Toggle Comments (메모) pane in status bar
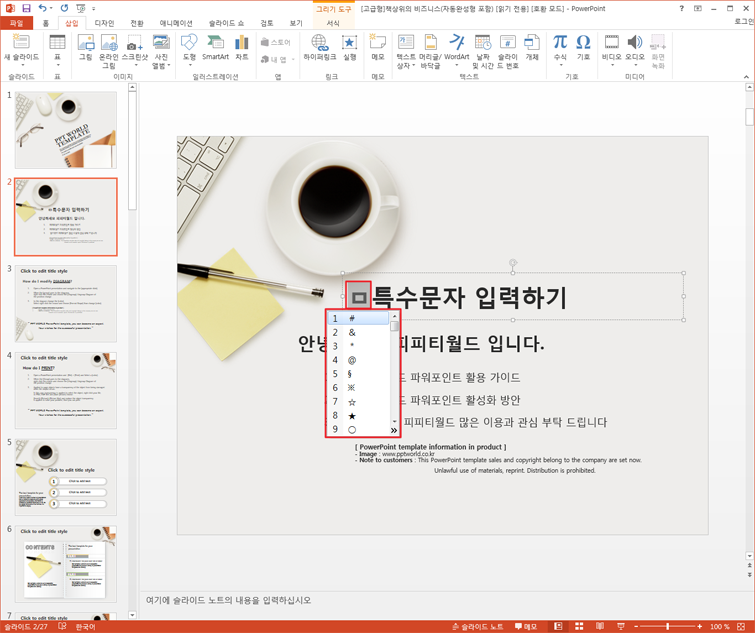The image size is (755, 633). tap(526, 626)
